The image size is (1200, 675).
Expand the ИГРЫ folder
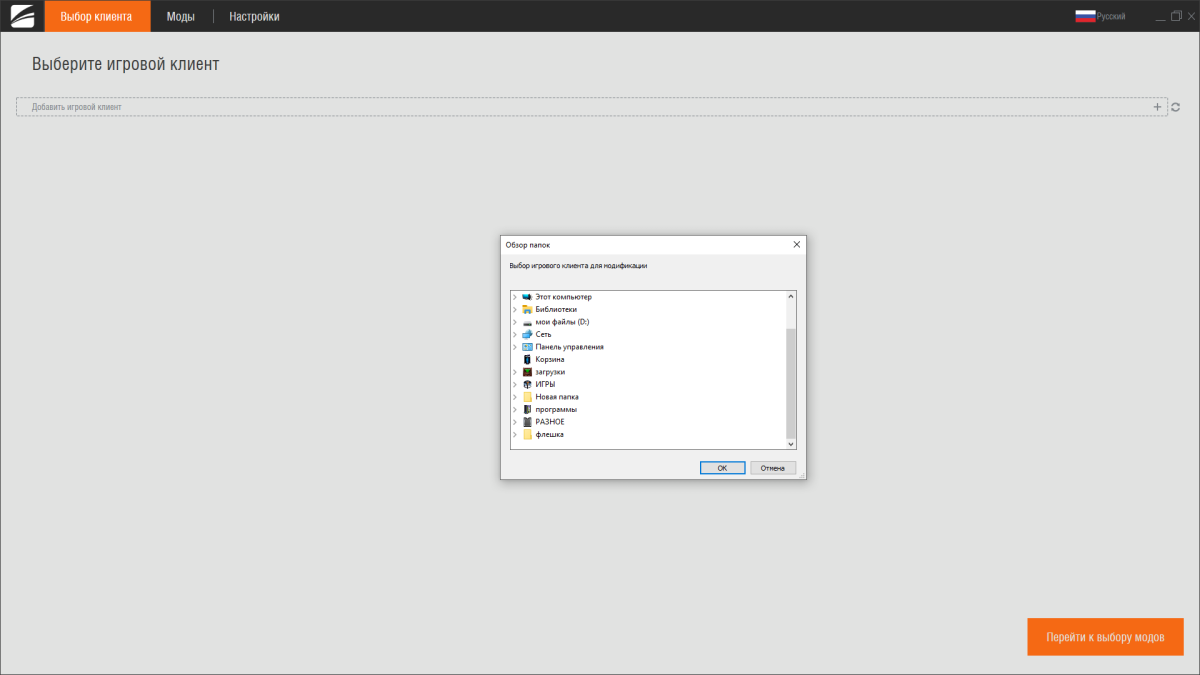tap(515, 384)
